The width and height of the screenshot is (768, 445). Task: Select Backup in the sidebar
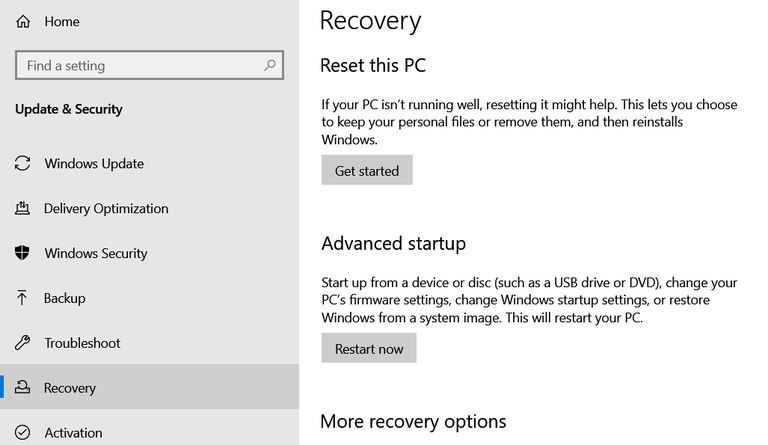(65, 298)
